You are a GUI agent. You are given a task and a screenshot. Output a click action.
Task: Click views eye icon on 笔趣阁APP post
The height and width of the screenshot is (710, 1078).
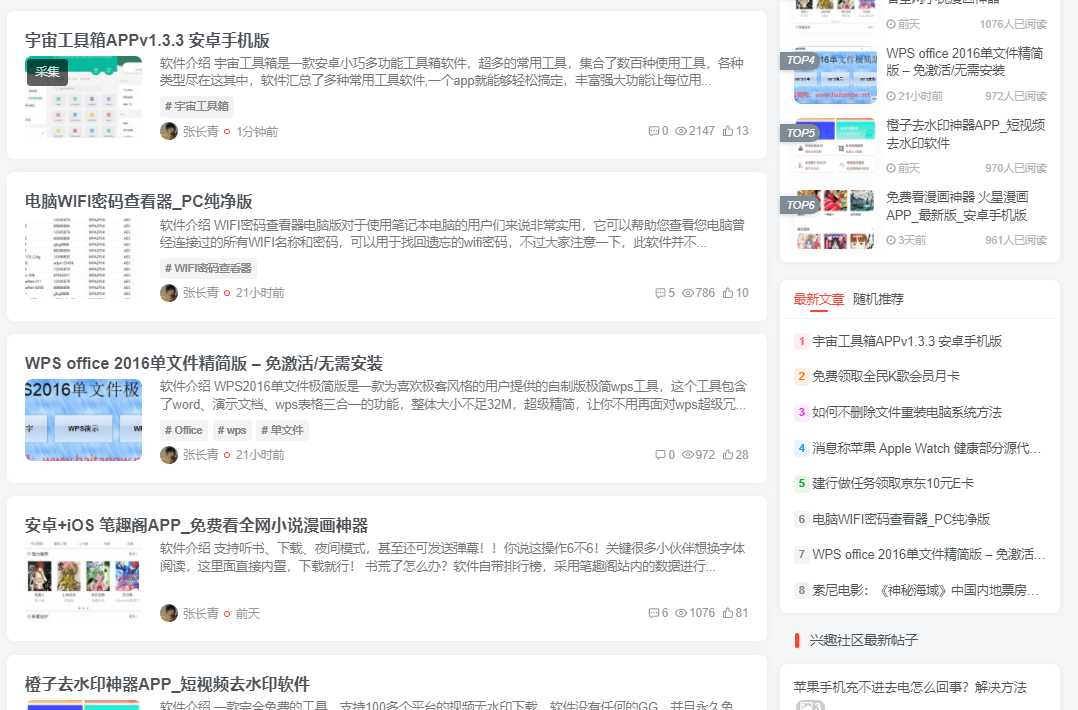pos(681,612)
